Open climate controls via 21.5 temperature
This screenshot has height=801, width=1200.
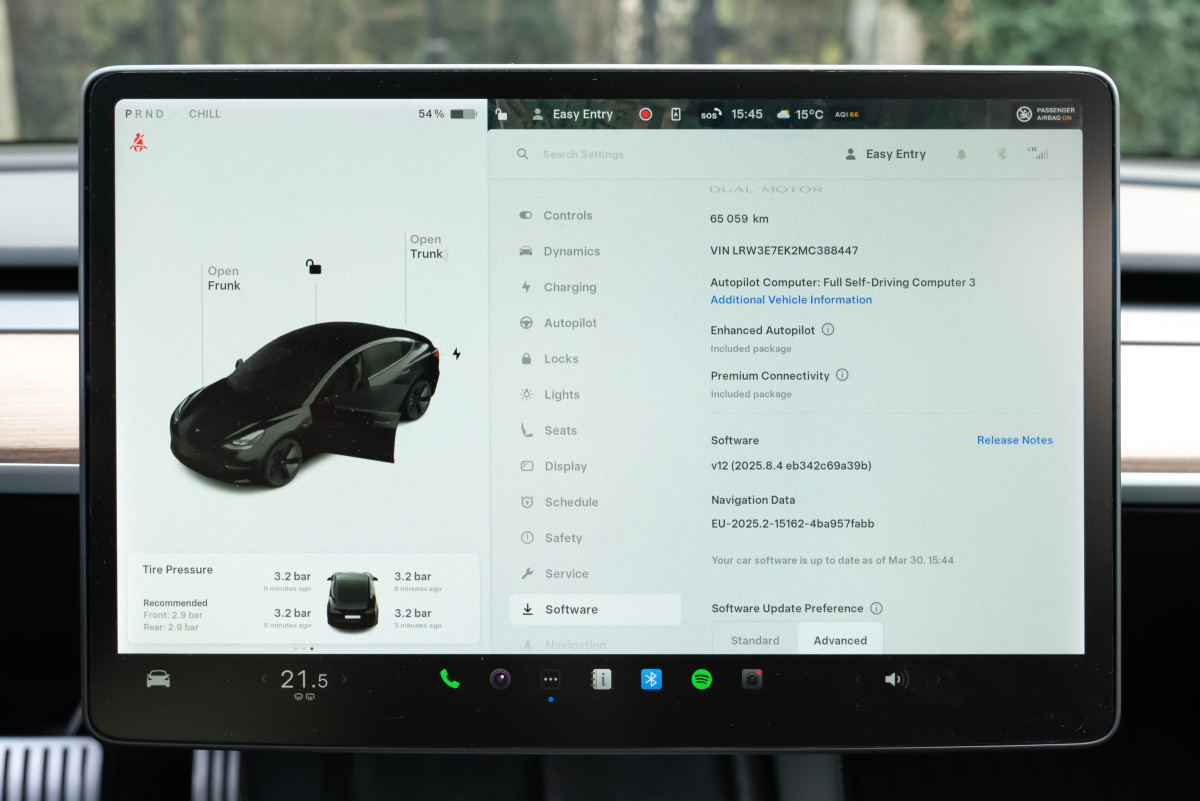(x=304, y=680)
